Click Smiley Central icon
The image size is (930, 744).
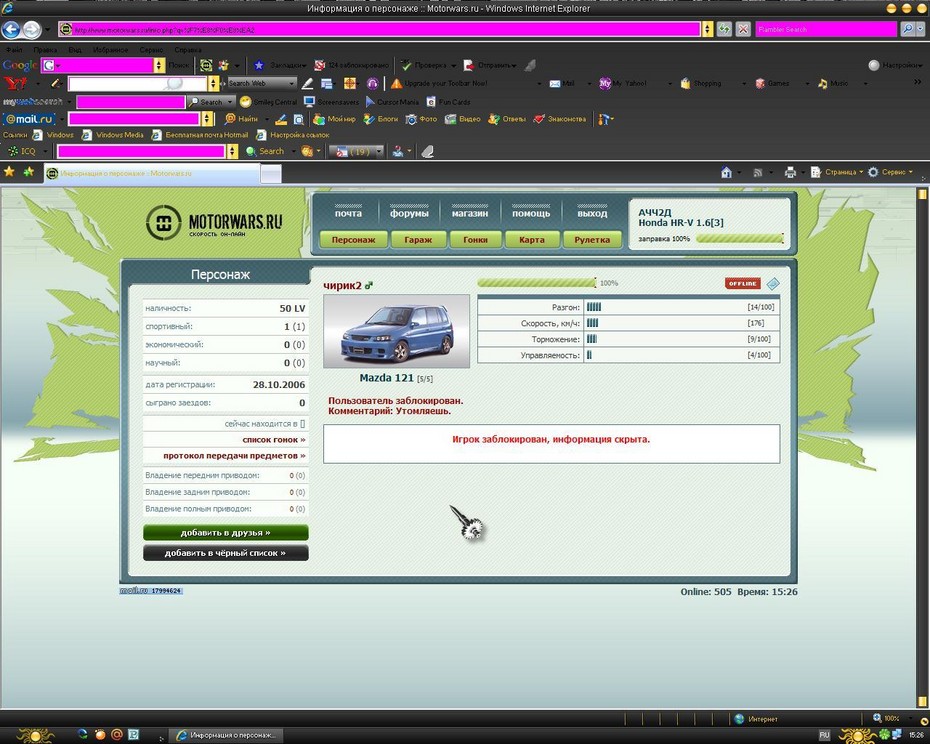[246, 102]
